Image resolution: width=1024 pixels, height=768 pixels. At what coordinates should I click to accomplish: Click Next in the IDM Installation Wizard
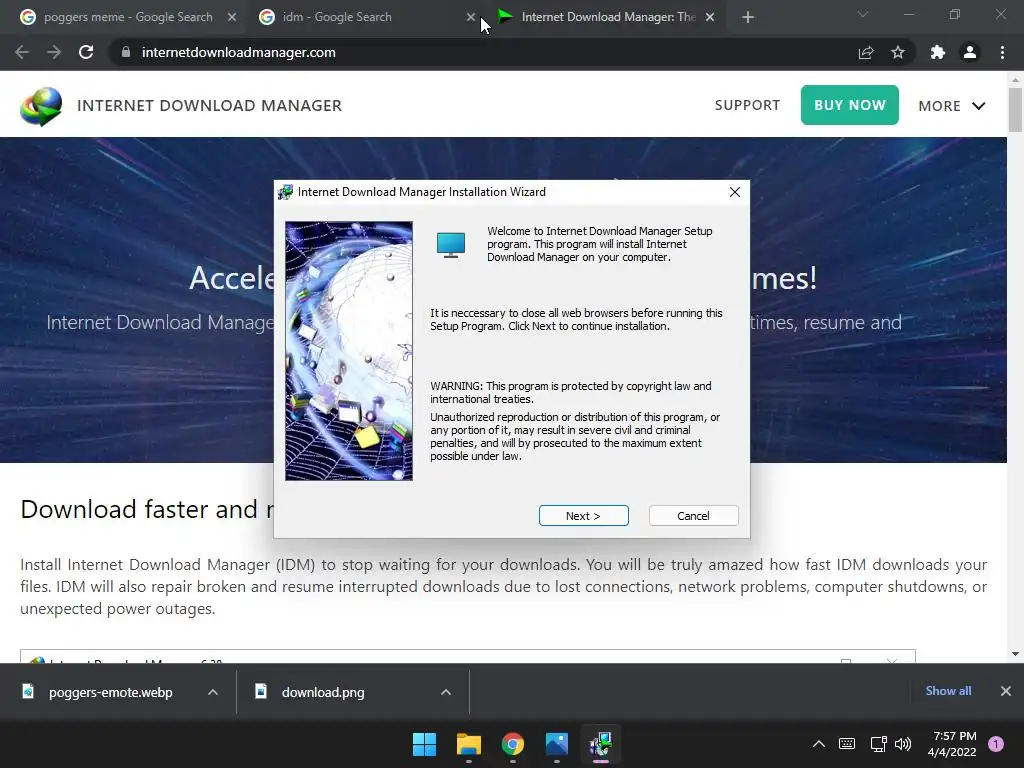[583, 515]
